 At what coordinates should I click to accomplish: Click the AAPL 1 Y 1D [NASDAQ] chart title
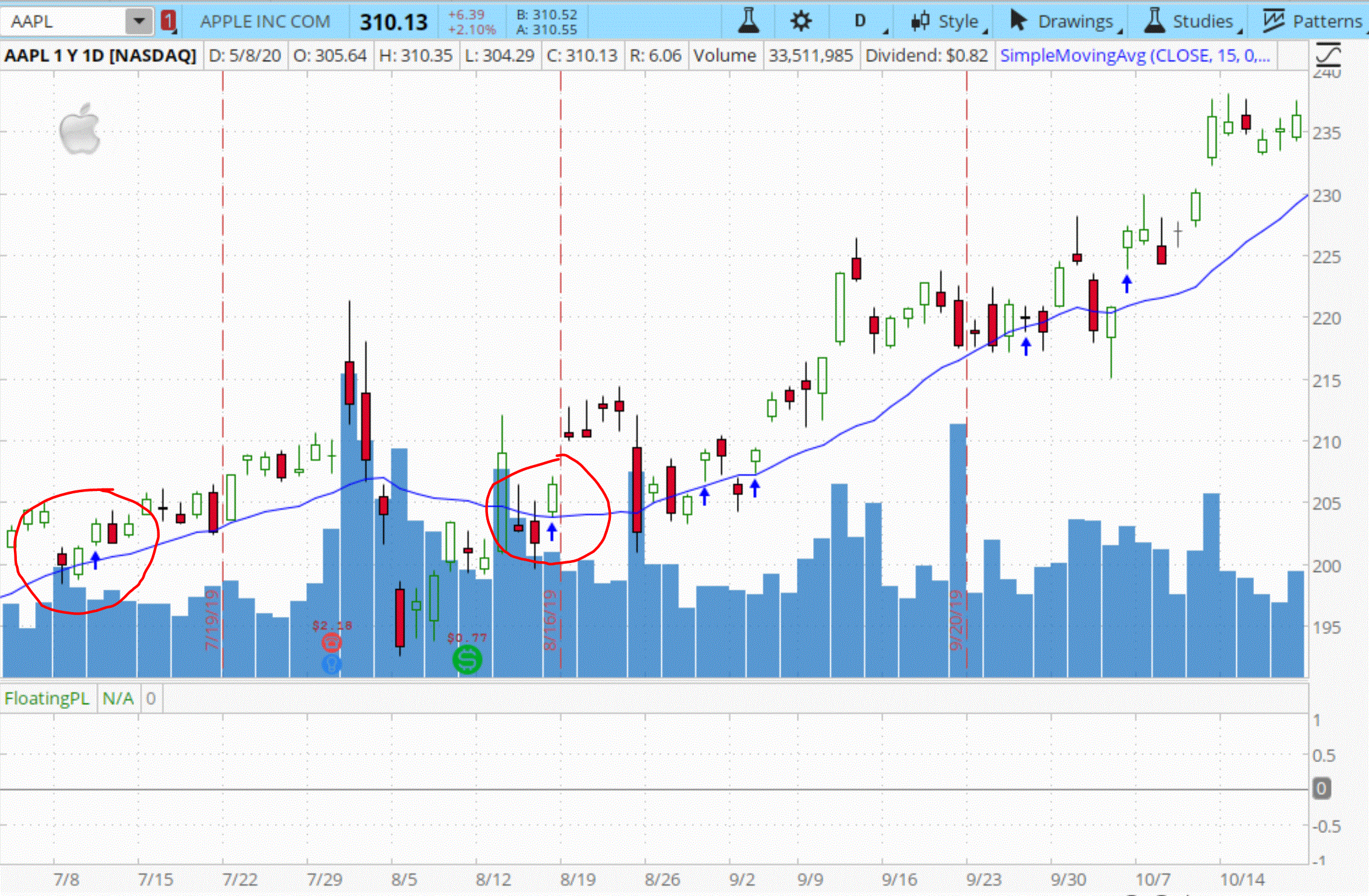click(101, 56)
